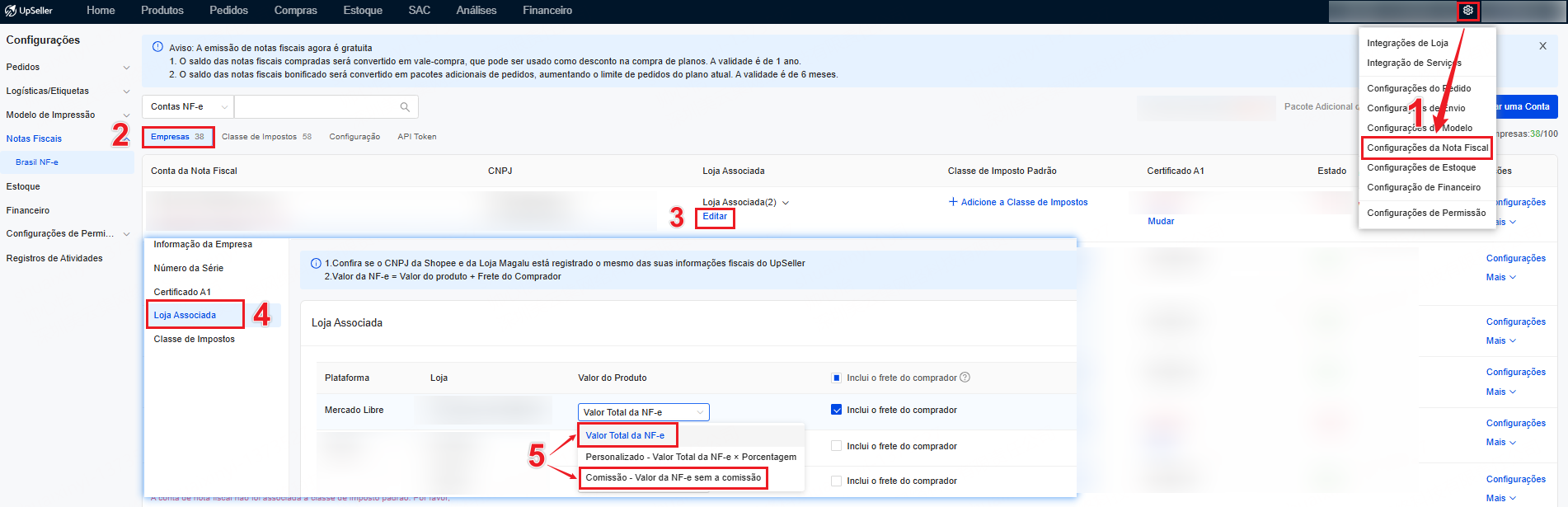This screenshot has width=1568, height=507.
Task: Uncheck Mercado Libre frete do comprador checkbox
Action: point(837,410)
